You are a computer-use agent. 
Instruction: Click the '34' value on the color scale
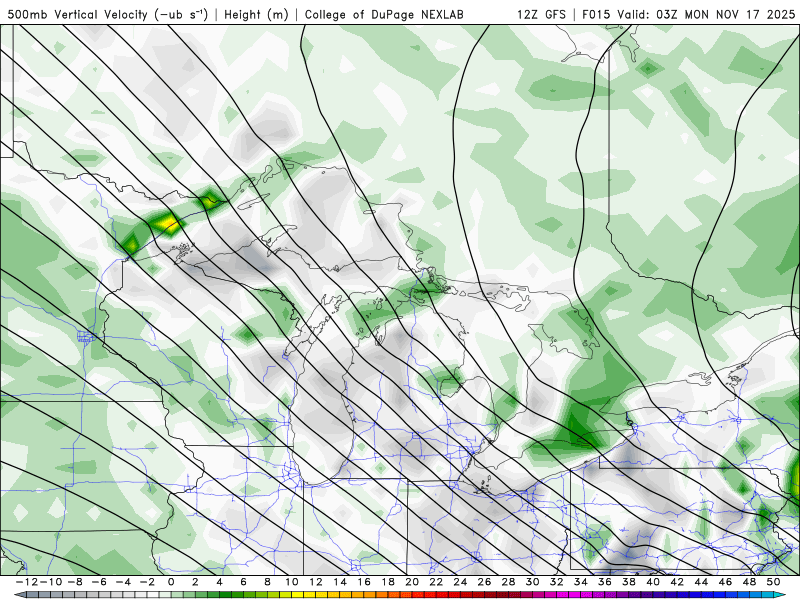[x=581, y=582]
